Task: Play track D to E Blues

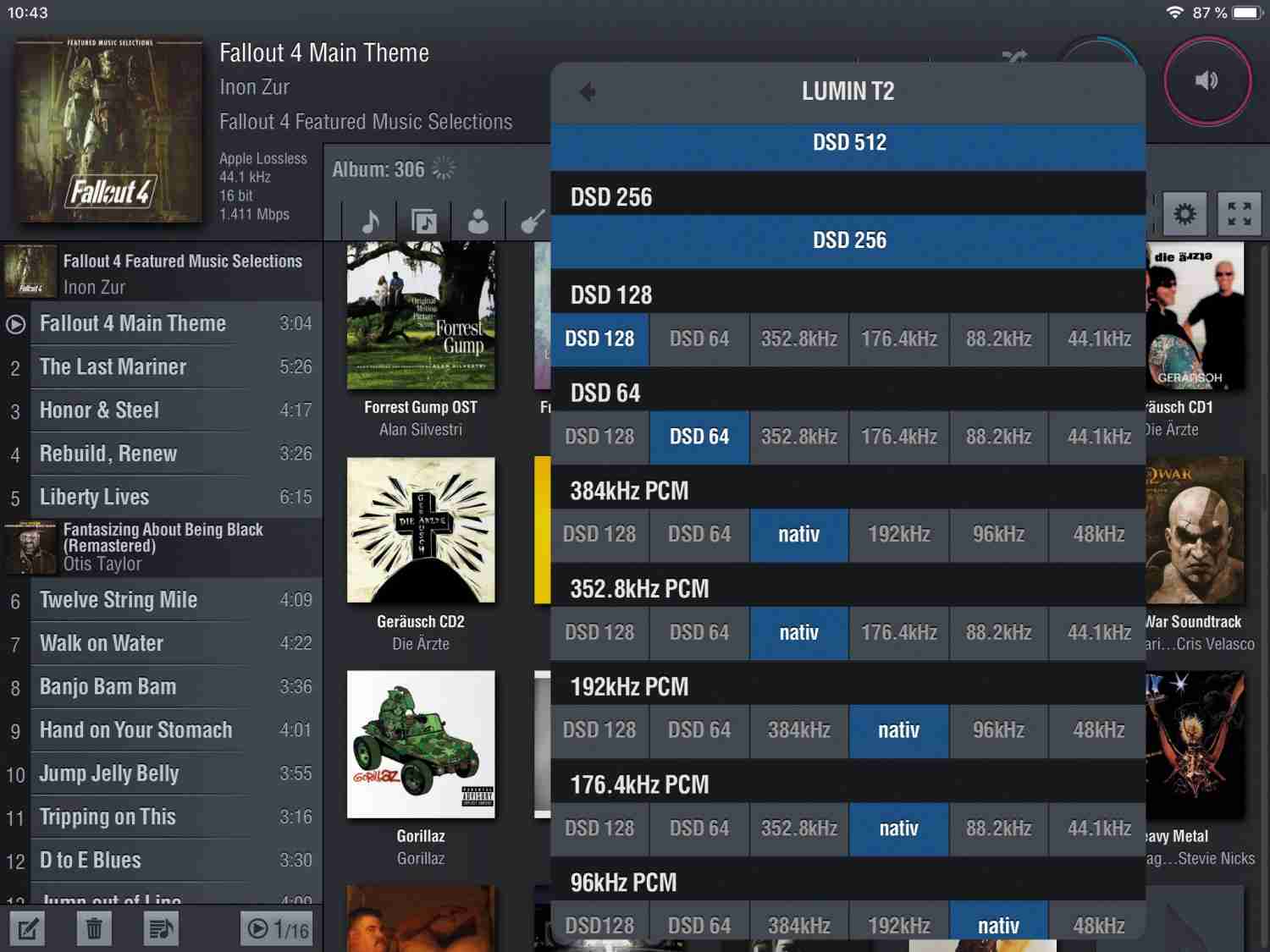Action: (161, 861)
